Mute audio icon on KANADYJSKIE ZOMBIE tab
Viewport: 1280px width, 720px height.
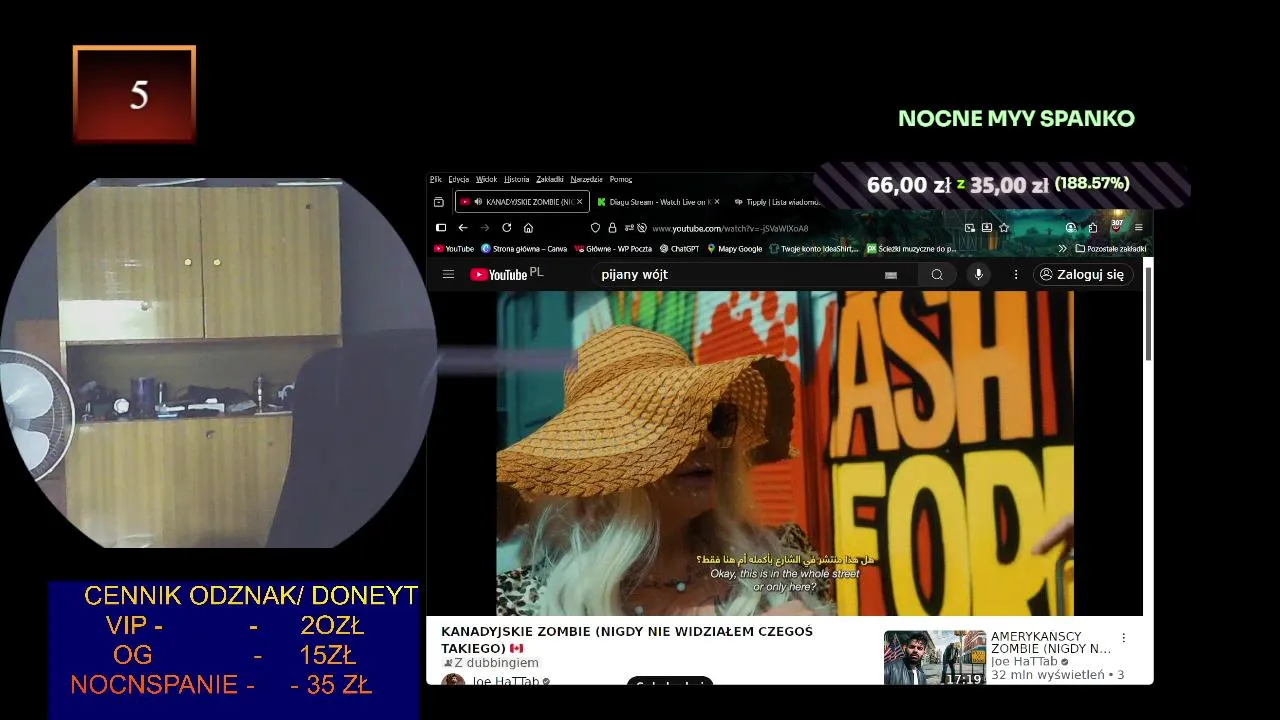click(x=478, y=202)
